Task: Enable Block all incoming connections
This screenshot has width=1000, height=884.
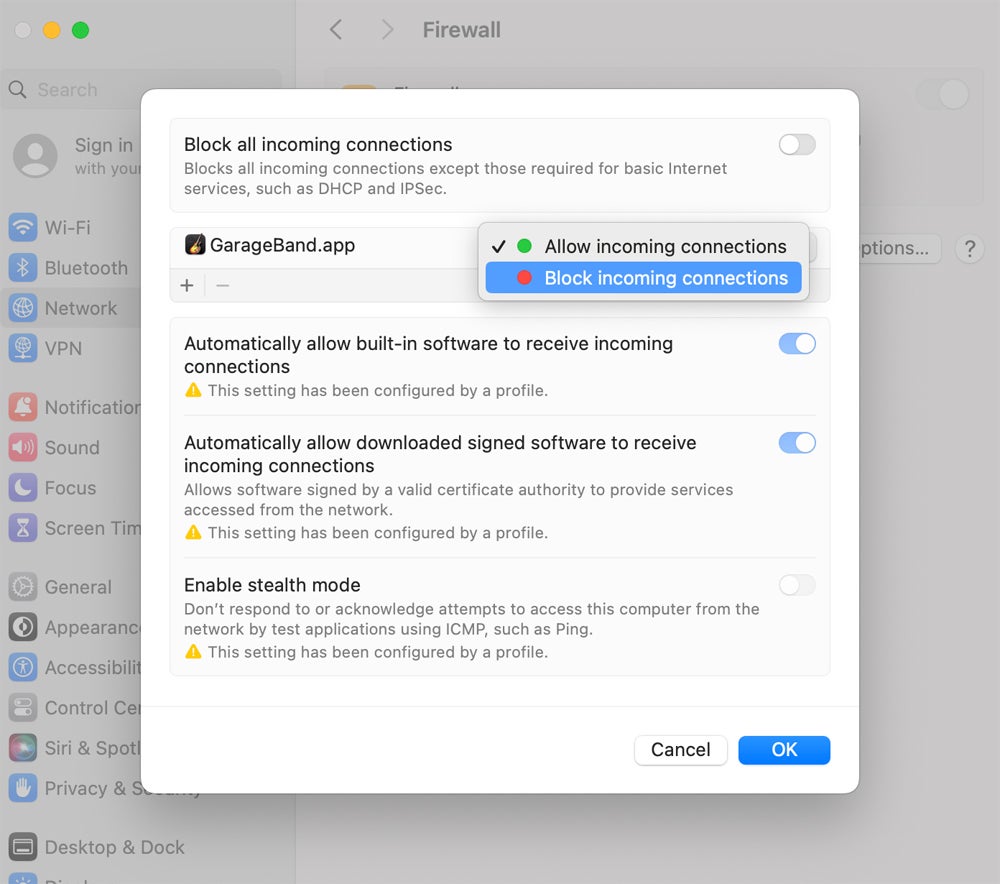Action: (797, 144)
